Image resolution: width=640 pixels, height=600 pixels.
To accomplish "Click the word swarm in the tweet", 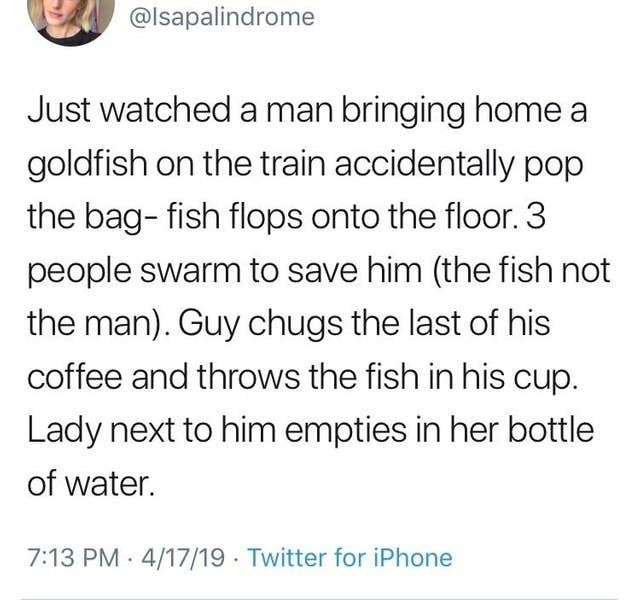I will 190,271.
